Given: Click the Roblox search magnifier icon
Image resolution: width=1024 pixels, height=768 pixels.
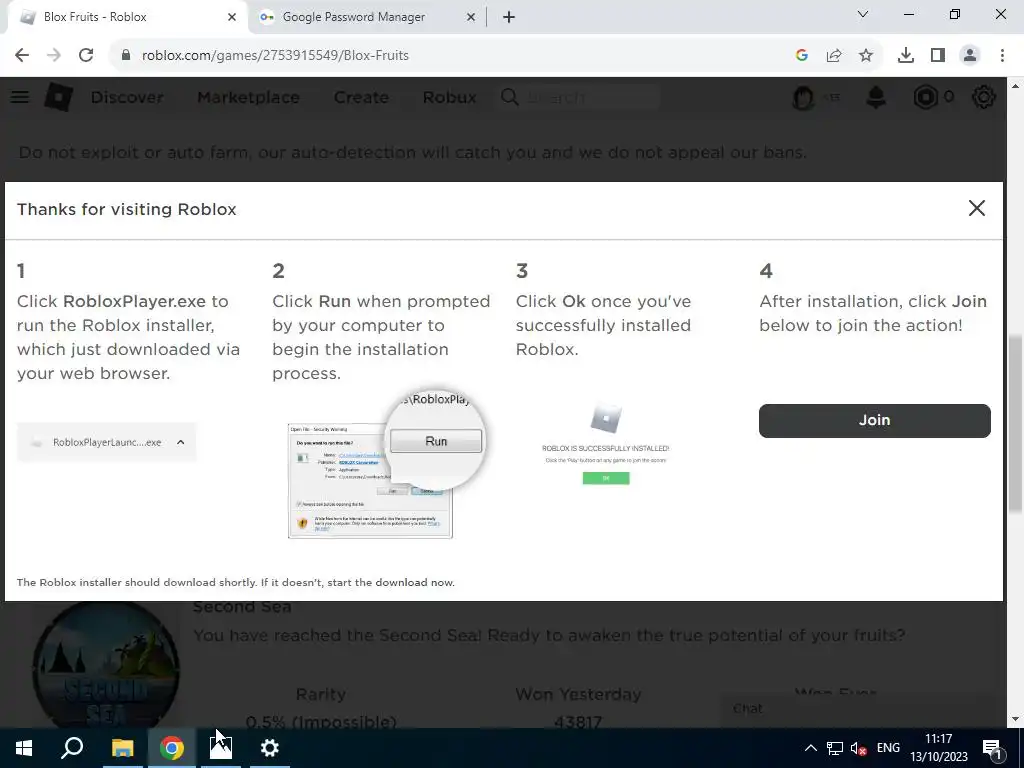Looking at the screenshot, I should click(509, 97).
